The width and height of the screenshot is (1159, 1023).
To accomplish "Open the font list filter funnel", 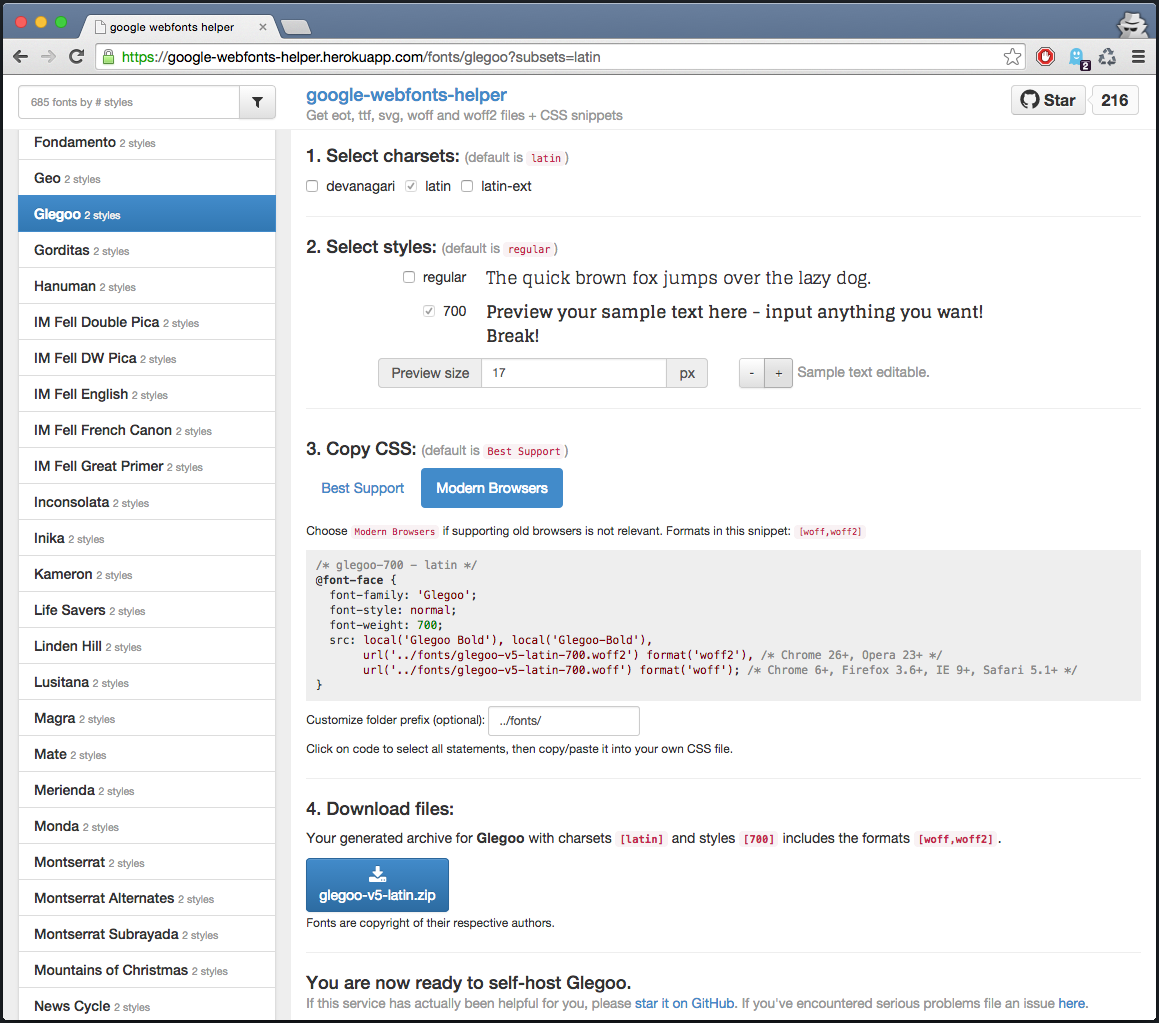I will coord(257,102).
